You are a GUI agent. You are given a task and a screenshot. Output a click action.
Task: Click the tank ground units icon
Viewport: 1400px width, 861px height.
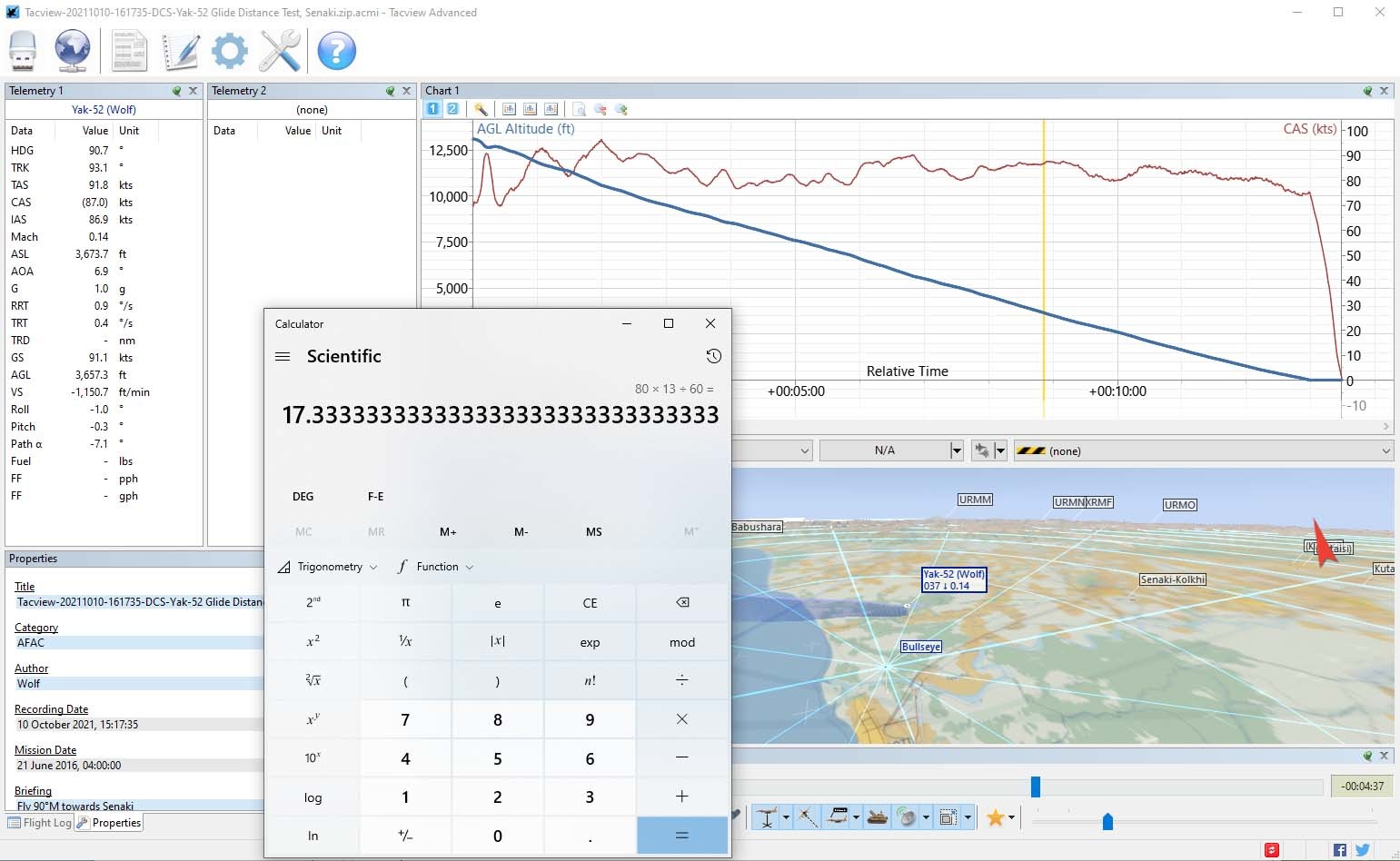[x=877, y=817]
